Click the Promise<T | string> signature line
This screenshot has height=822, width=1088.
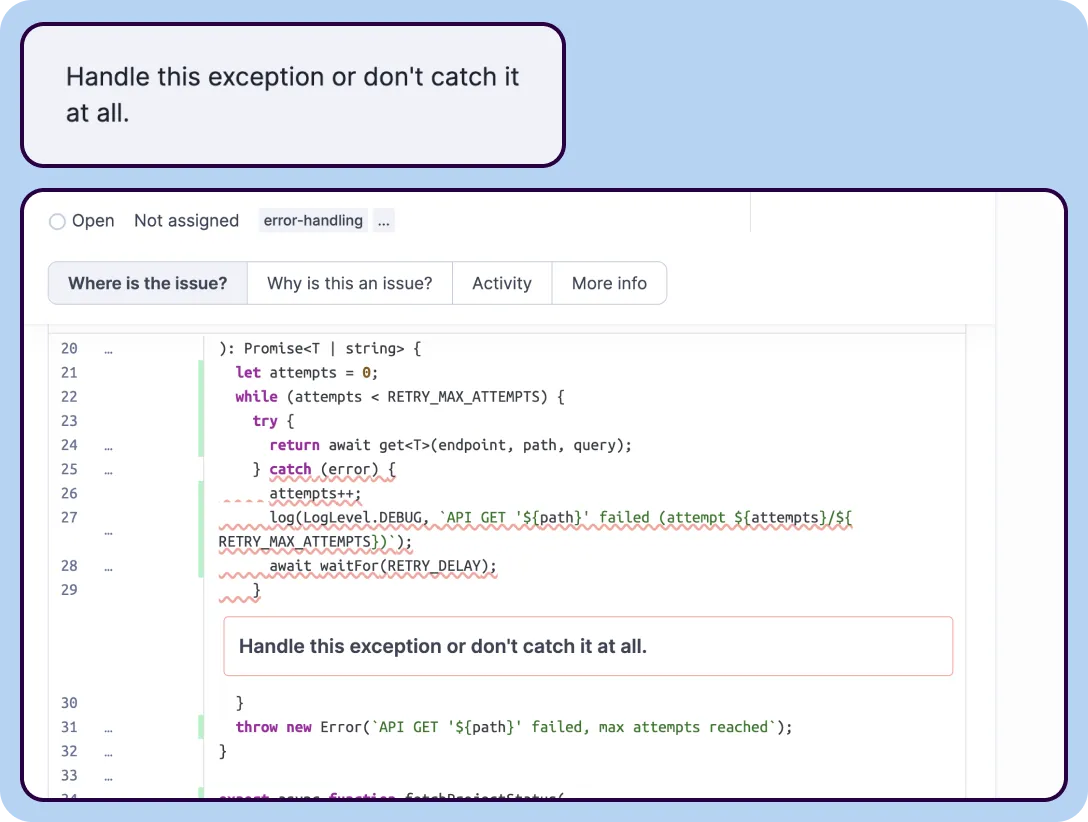320,348
